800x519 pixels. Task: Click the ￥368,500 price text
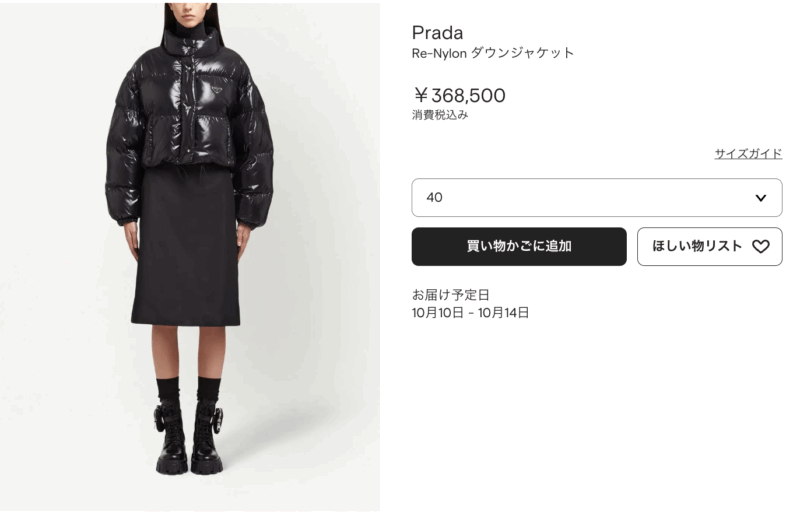tap(459, 95)
